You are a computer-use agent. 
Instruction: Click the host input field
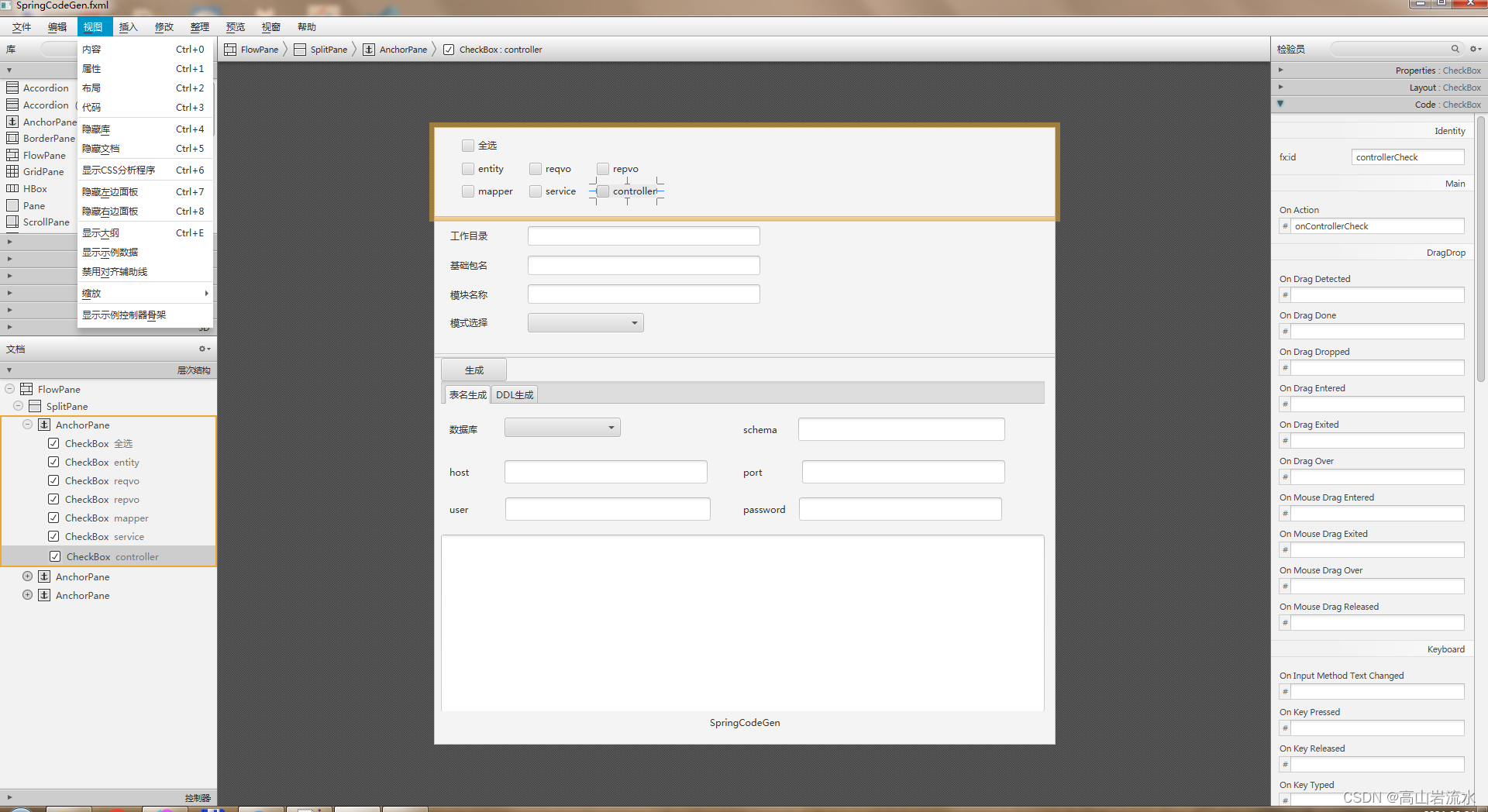tap(604, 471)
